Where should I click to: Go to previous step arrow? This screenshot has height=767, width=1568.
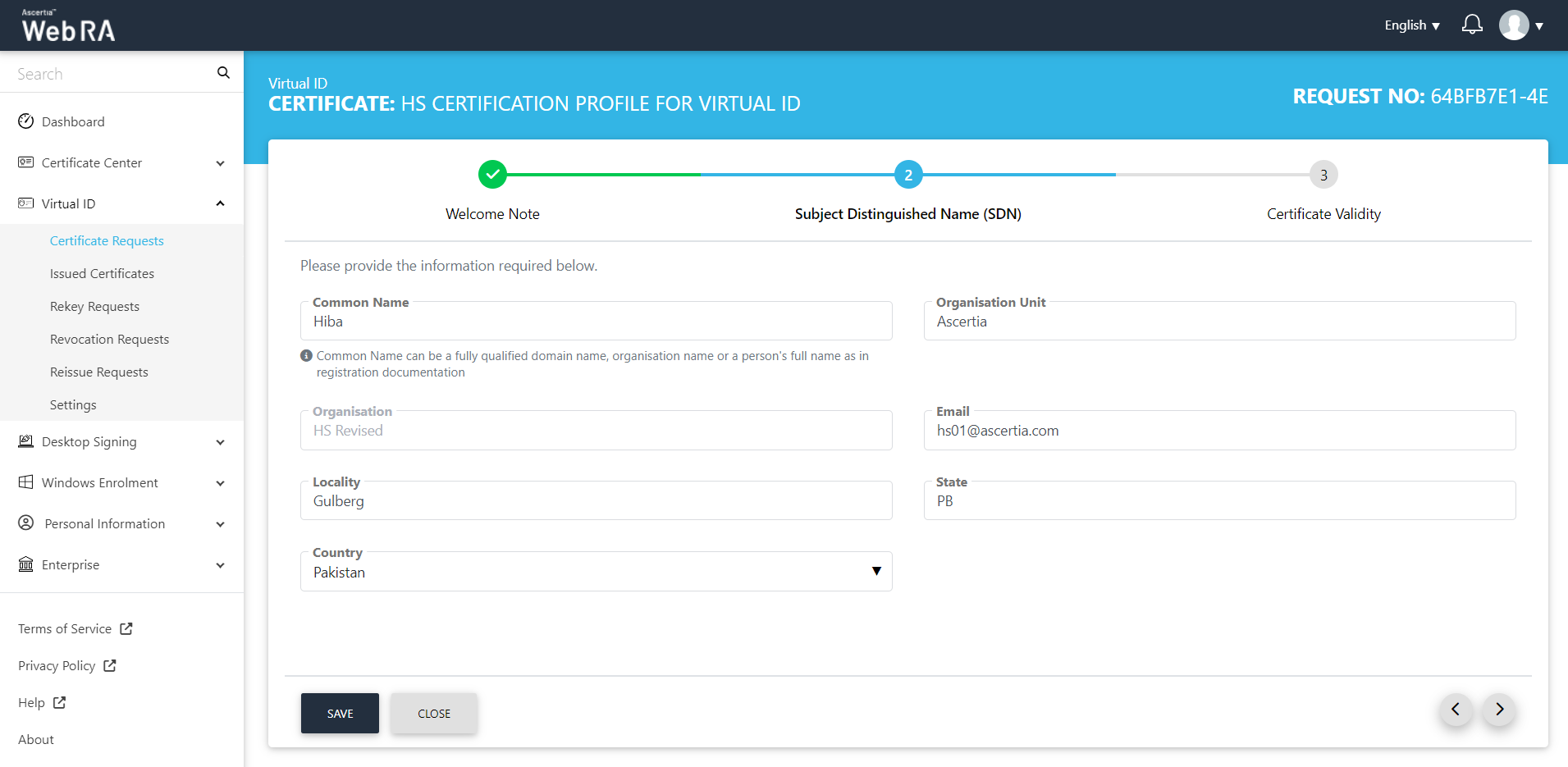pyautogui.click(x=1456, y=710)
